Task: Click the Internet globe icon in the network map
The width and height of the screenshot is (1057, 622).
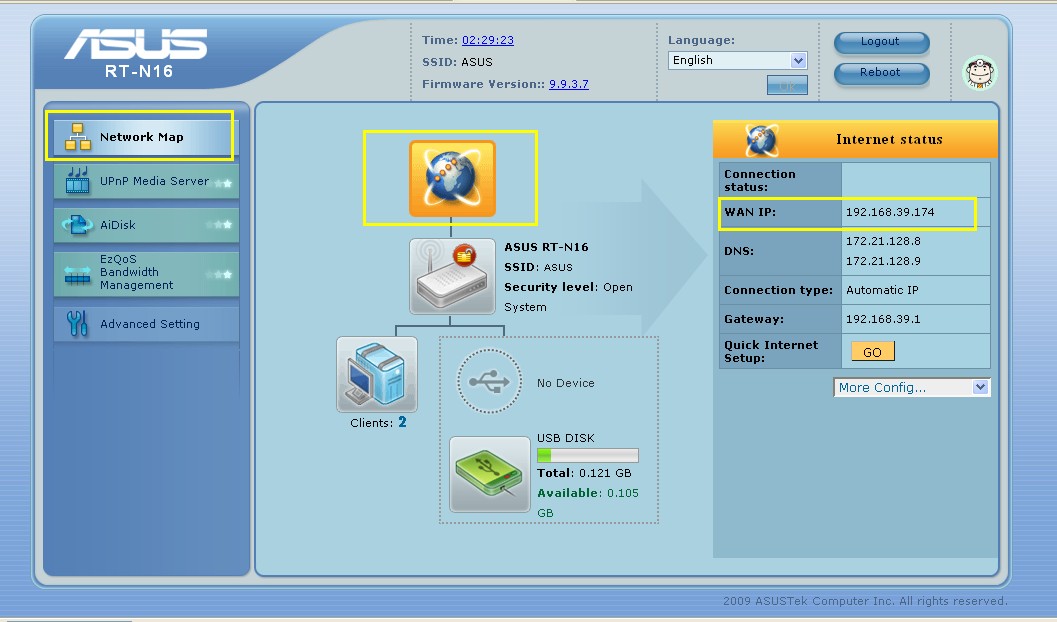Action: (452, 179)
